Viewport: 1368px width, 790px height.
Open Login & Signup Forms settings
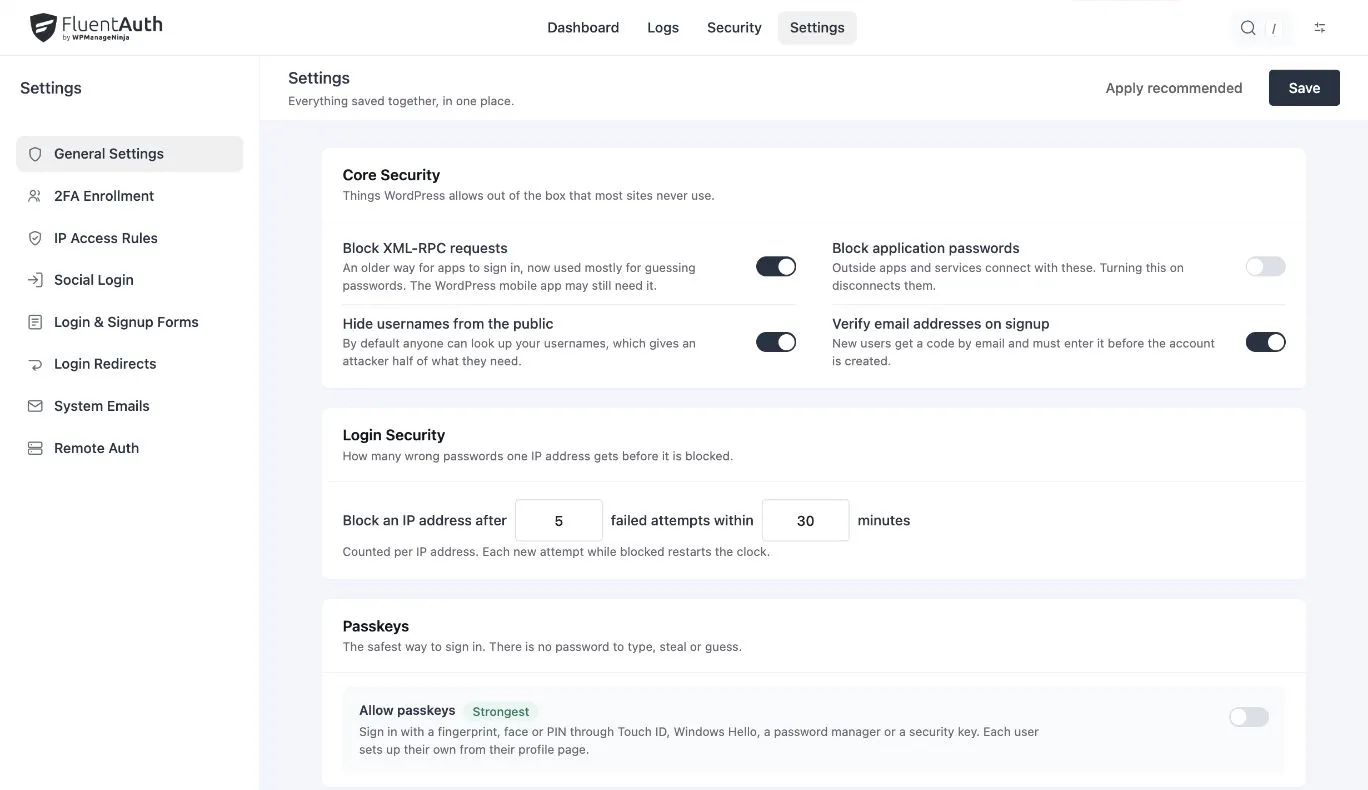pos(130,322)
